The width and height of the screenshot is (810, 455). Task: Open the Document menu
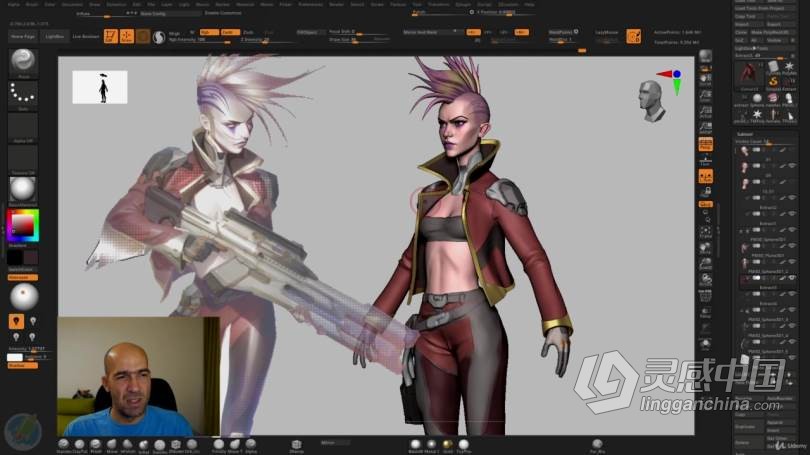(x=72, y=4)
